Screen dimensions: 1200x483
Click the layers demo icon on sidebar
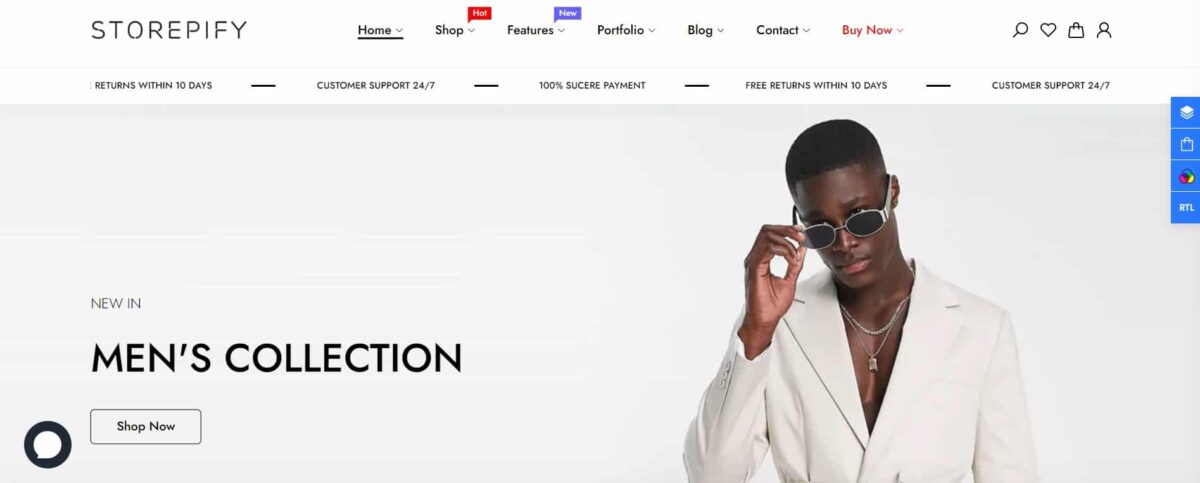point(1186,112)
